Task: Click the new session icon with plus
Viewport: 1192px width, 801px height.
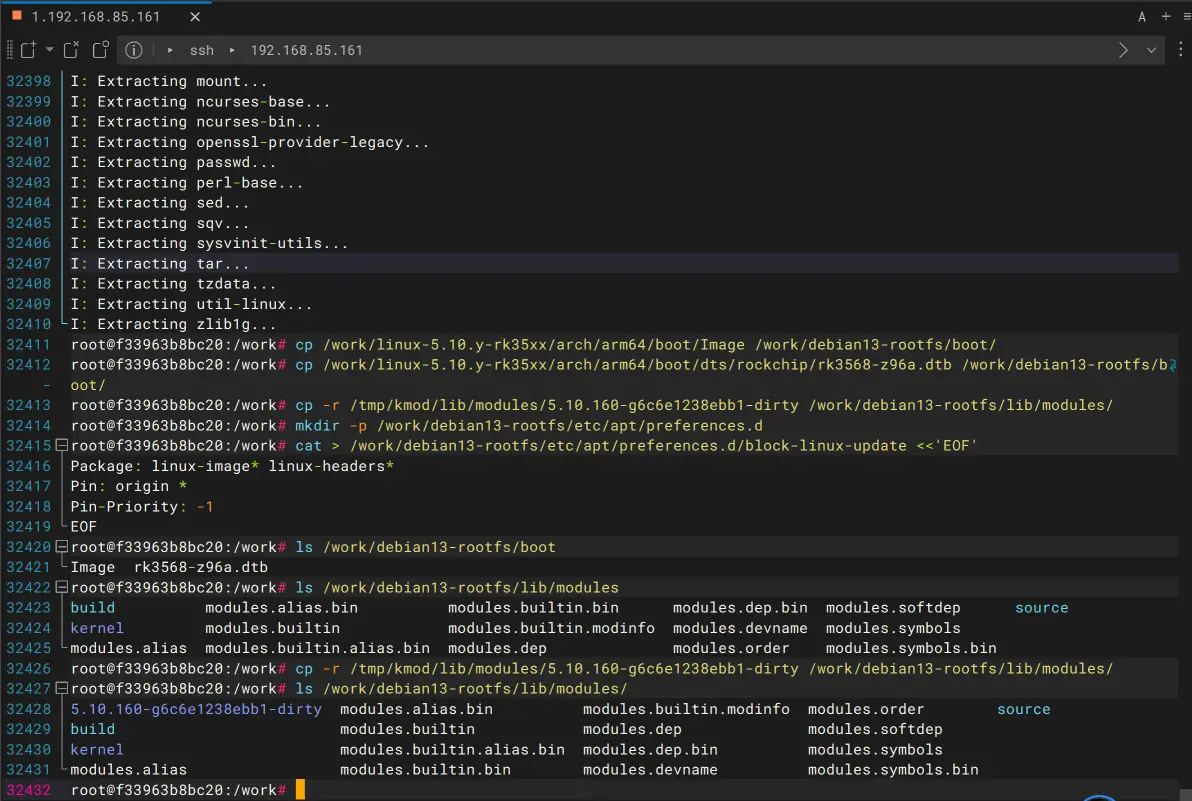Action: [x=28, y=50]
